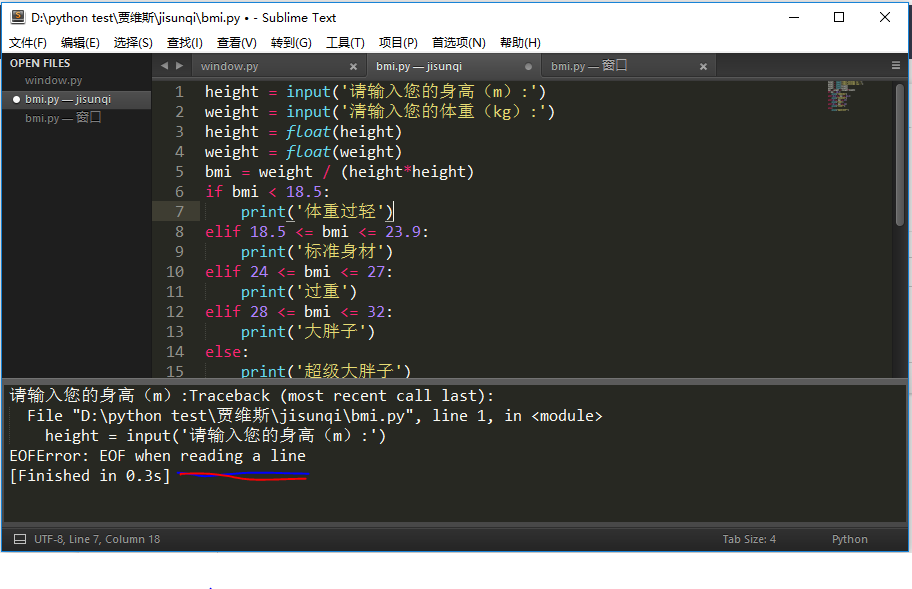
Task: Click the Sublime Text app icon in title bar
Action: [x=18, y=17]
